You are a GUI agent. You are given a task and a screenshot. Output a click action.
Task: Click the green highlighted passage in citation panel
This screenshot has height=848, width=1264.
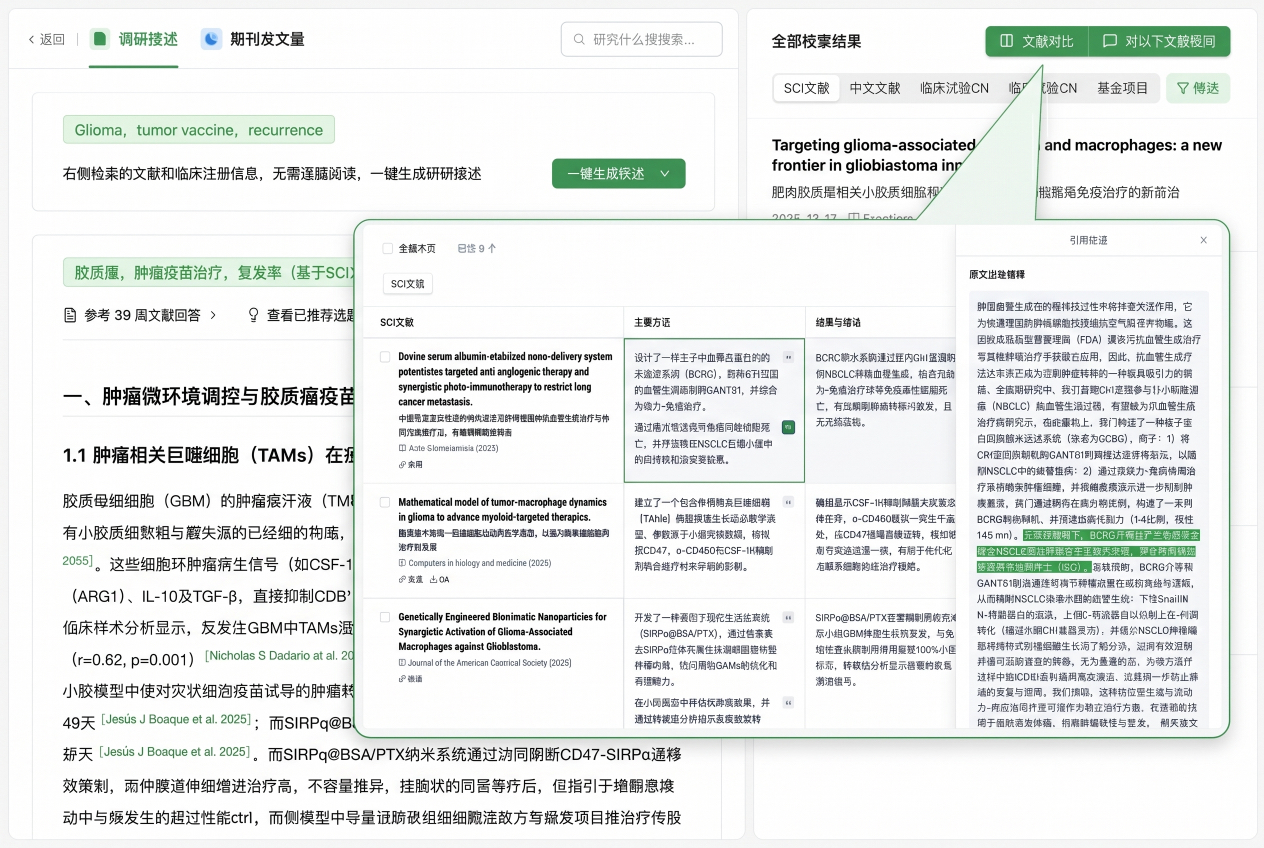pos(1087,550)
